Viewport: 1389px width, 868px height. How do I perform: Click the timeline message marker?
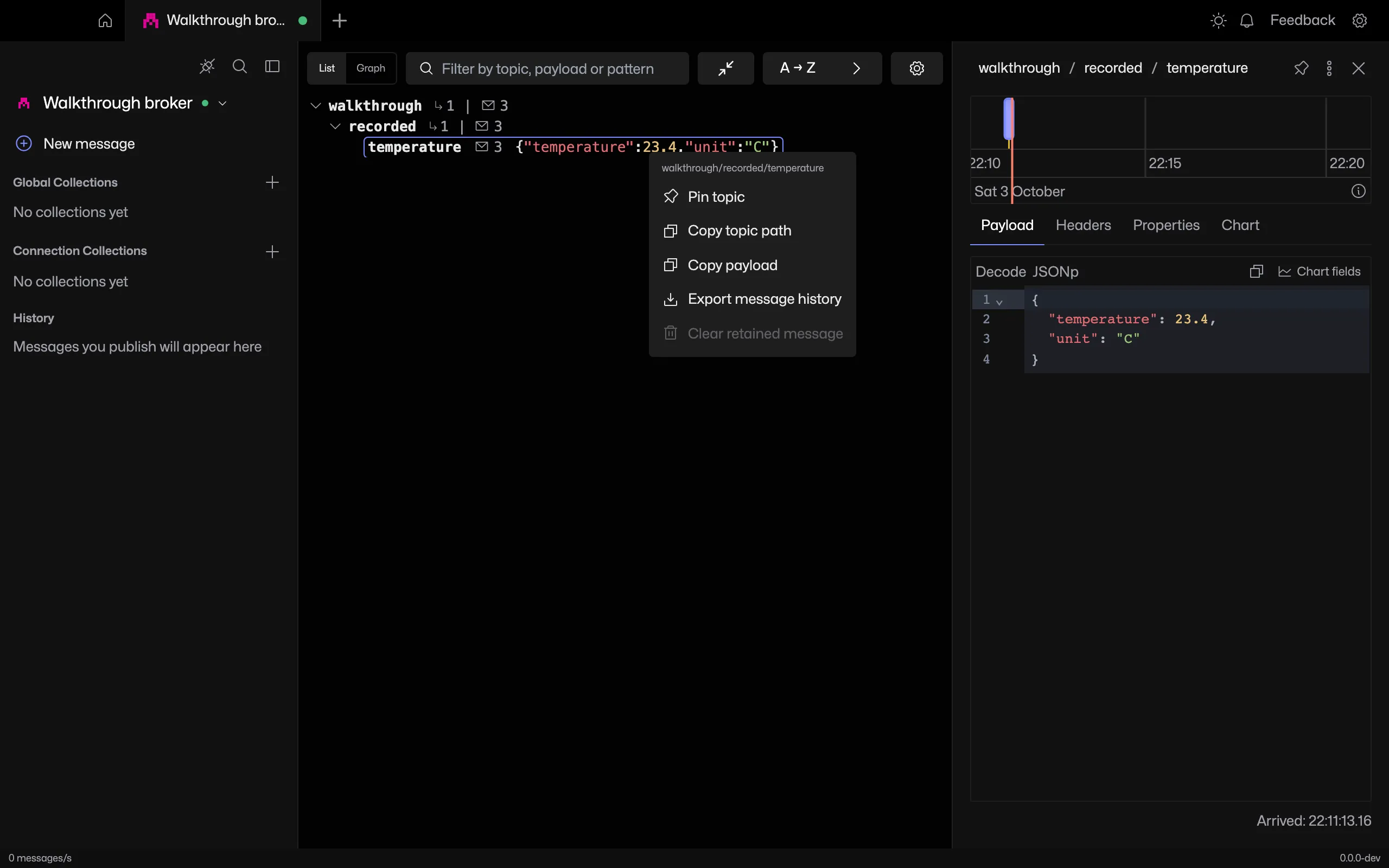point(1009,119)
